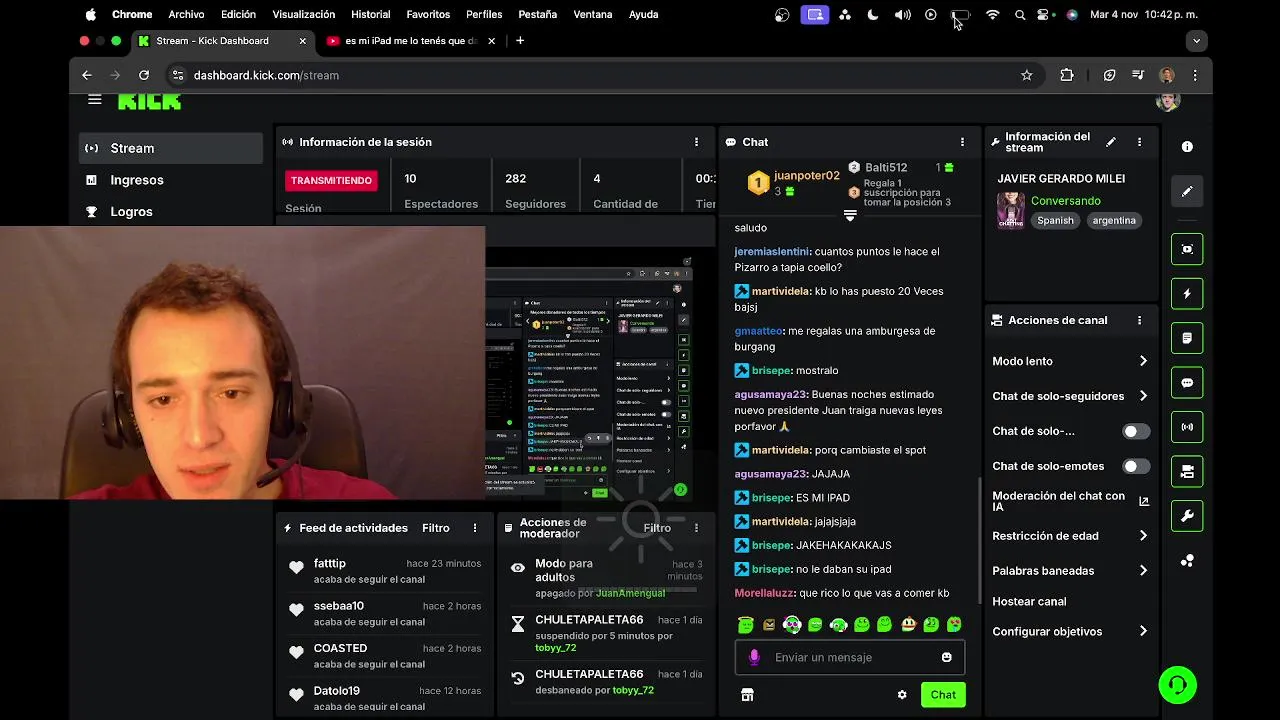Open the emoji picker in message box
Viewport: 1280px width, 720px height.
[946, 657]
